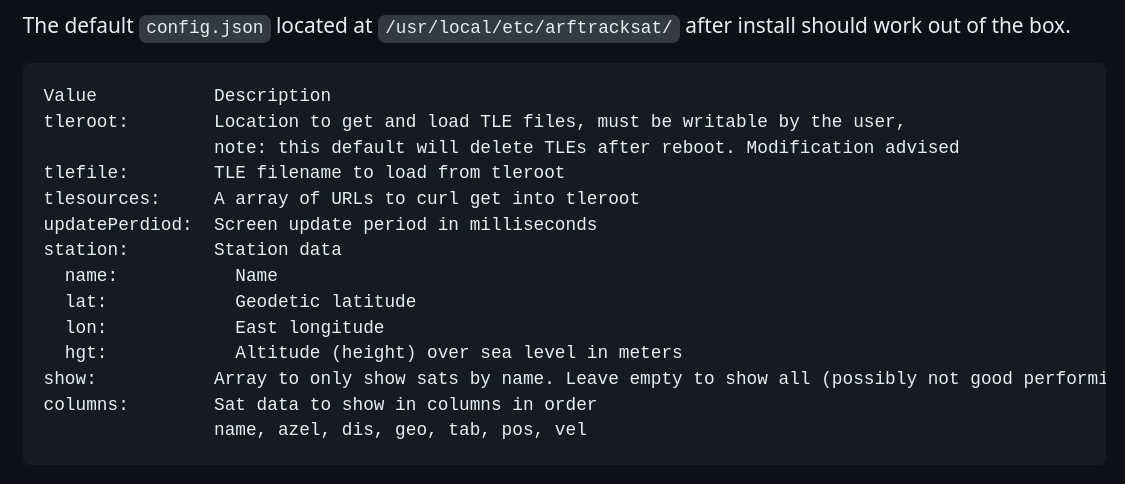Click the 'show:' key text
The width and height of the screenshot is (1125, 484).
(x=70, y=379)
